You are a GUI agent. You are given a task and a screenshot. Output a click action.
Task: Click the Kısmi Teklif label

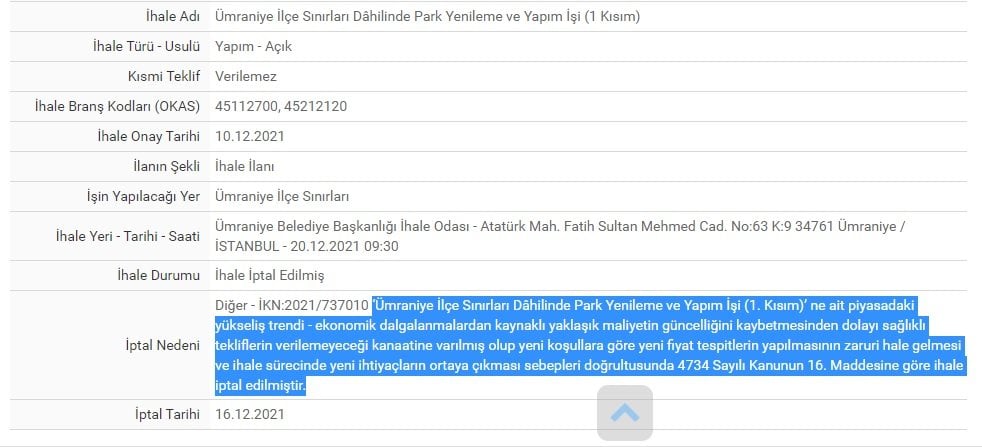[x=164, y=76]
